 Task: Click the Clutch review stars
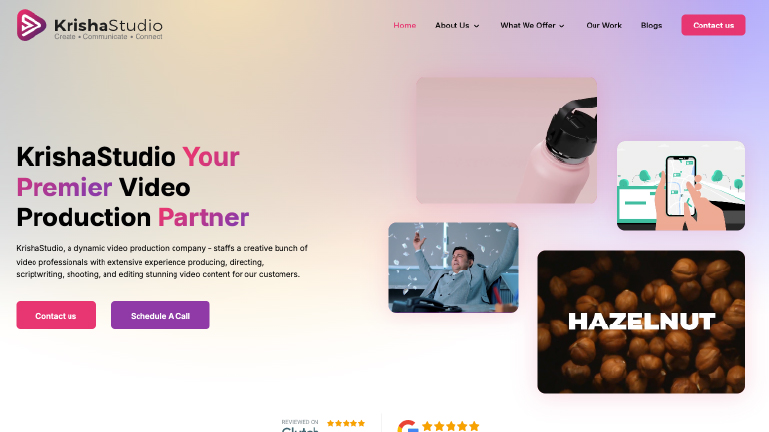[x=346, y=423]
